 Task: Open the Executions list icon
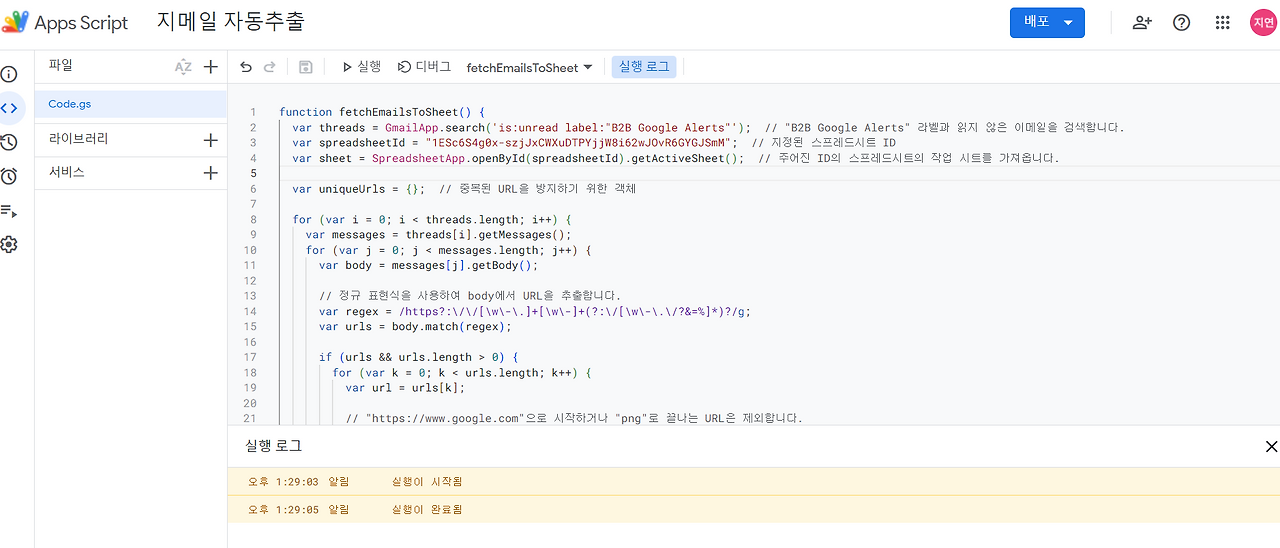click(x=9, y=211)
